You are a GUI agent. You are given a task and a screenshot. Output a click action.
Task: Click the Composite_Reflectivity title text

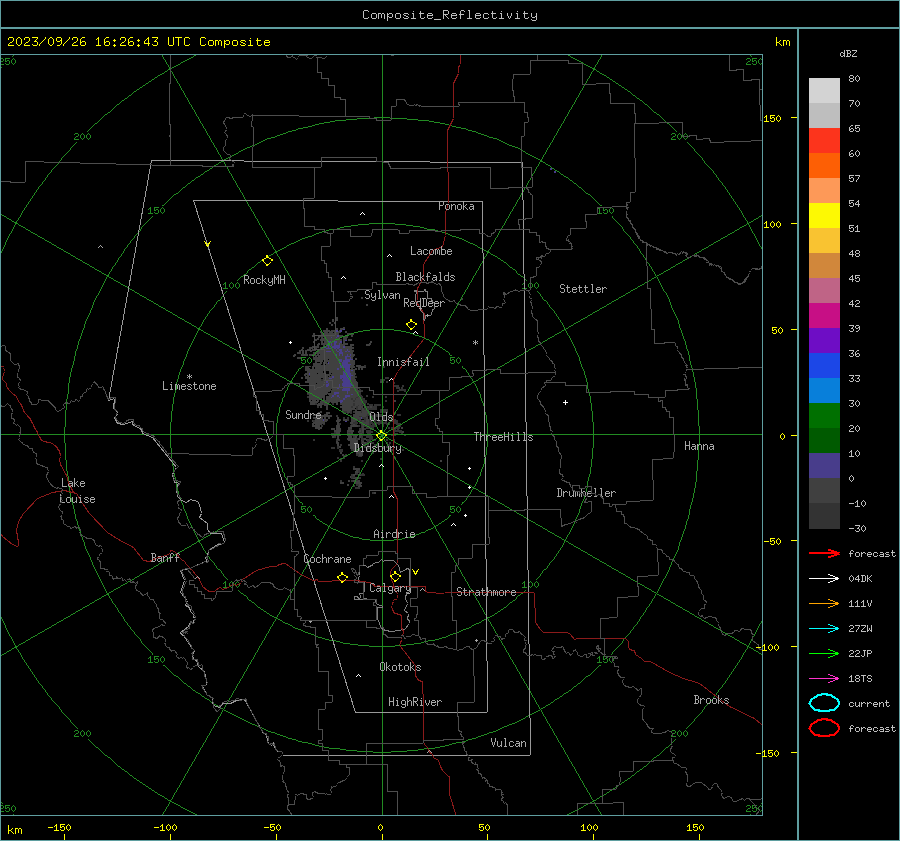(x=450, y=15)
